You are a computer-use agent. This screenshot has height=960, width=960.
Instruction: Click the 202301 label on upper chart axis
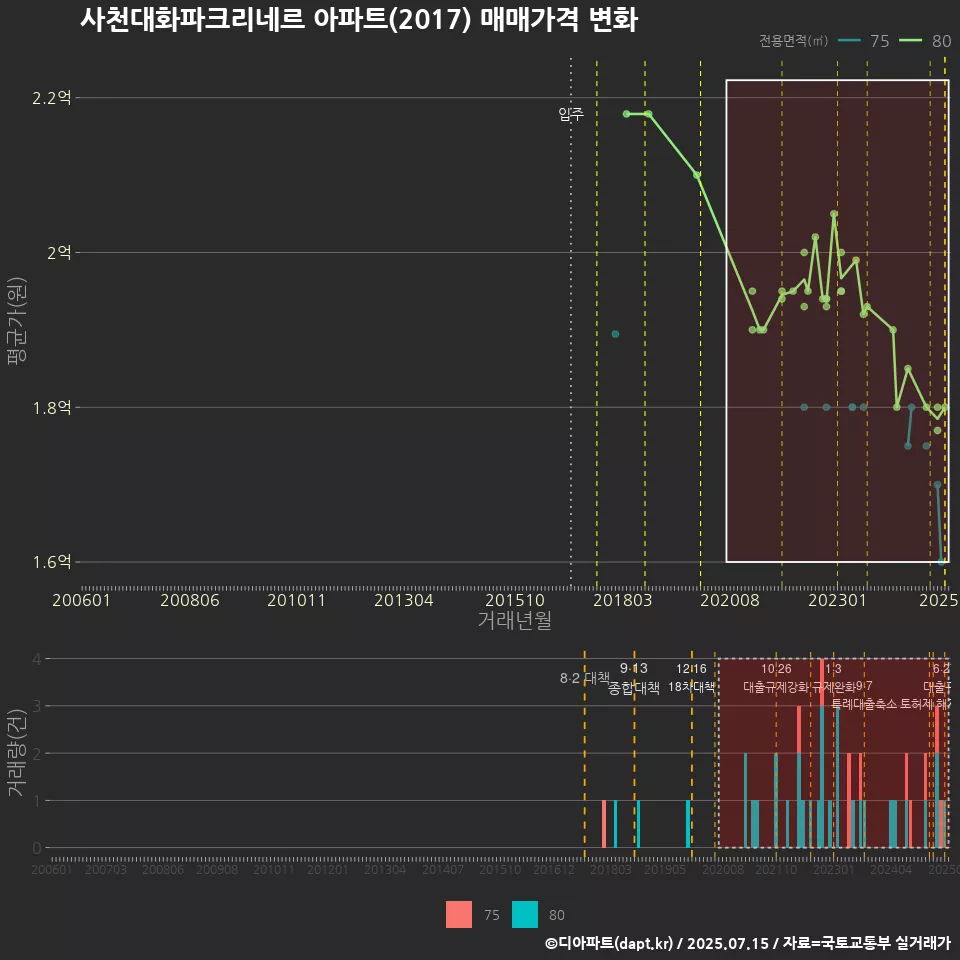(x=838, y=600)
